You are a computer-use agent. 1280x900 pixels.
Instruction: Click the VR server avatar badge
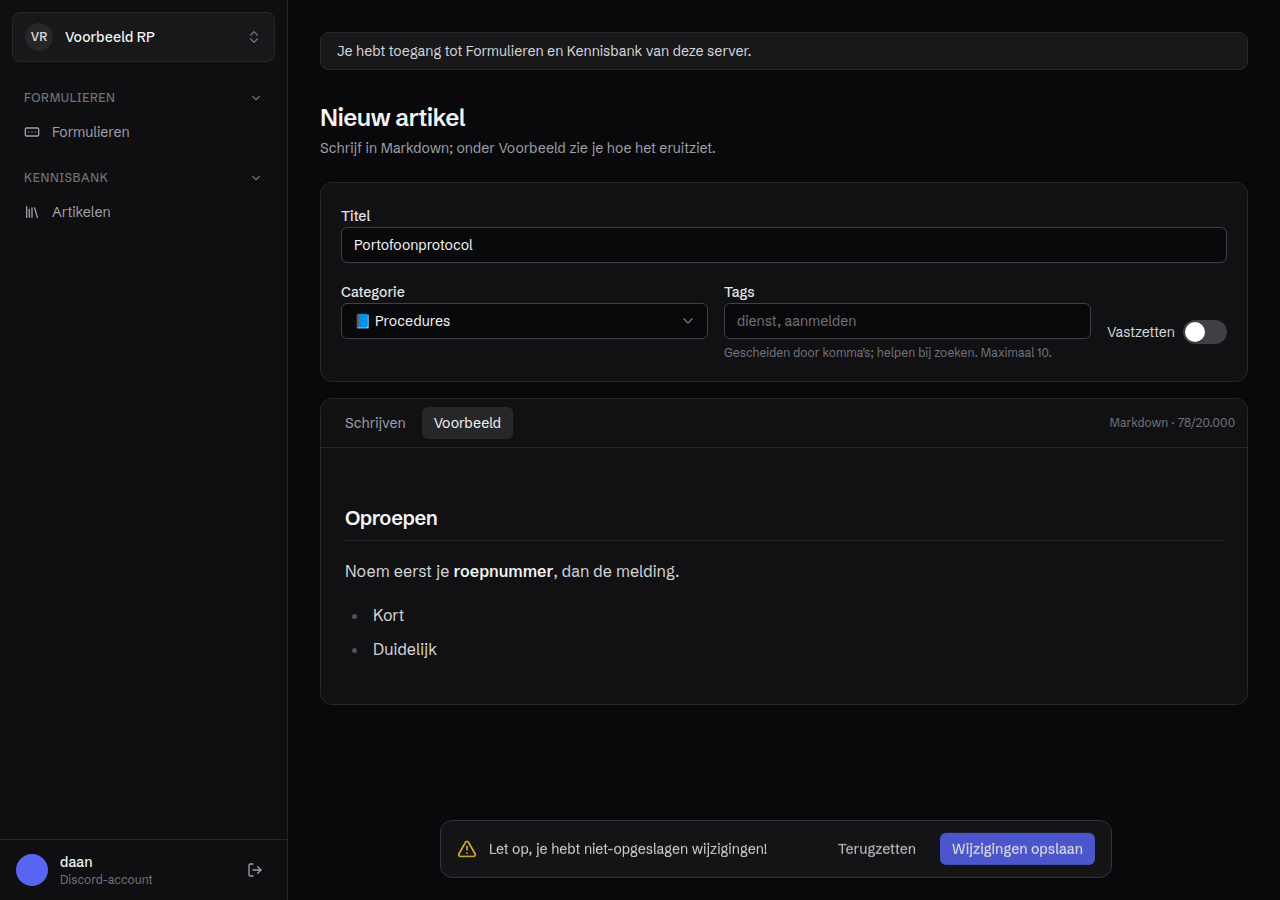click(39, 37)
